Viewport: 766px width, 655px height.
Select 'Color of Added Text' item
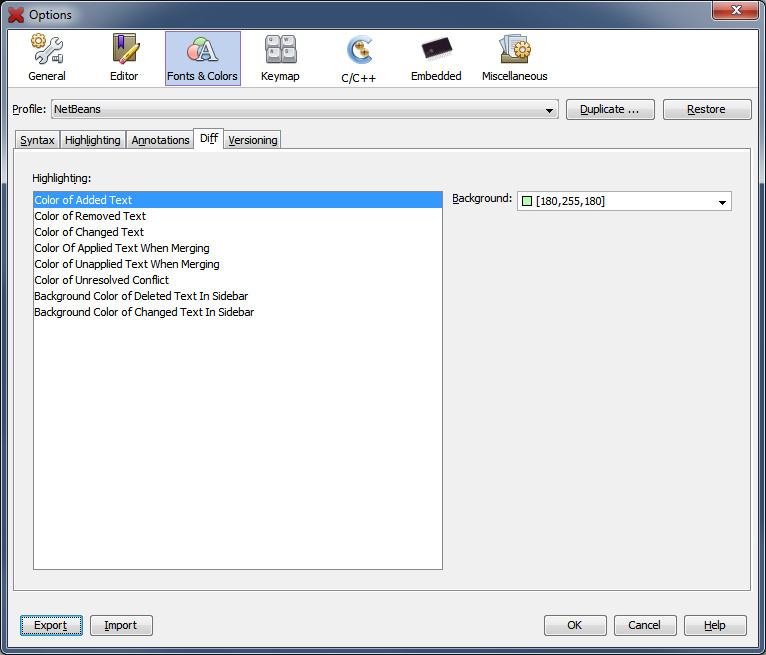(238, 200)
